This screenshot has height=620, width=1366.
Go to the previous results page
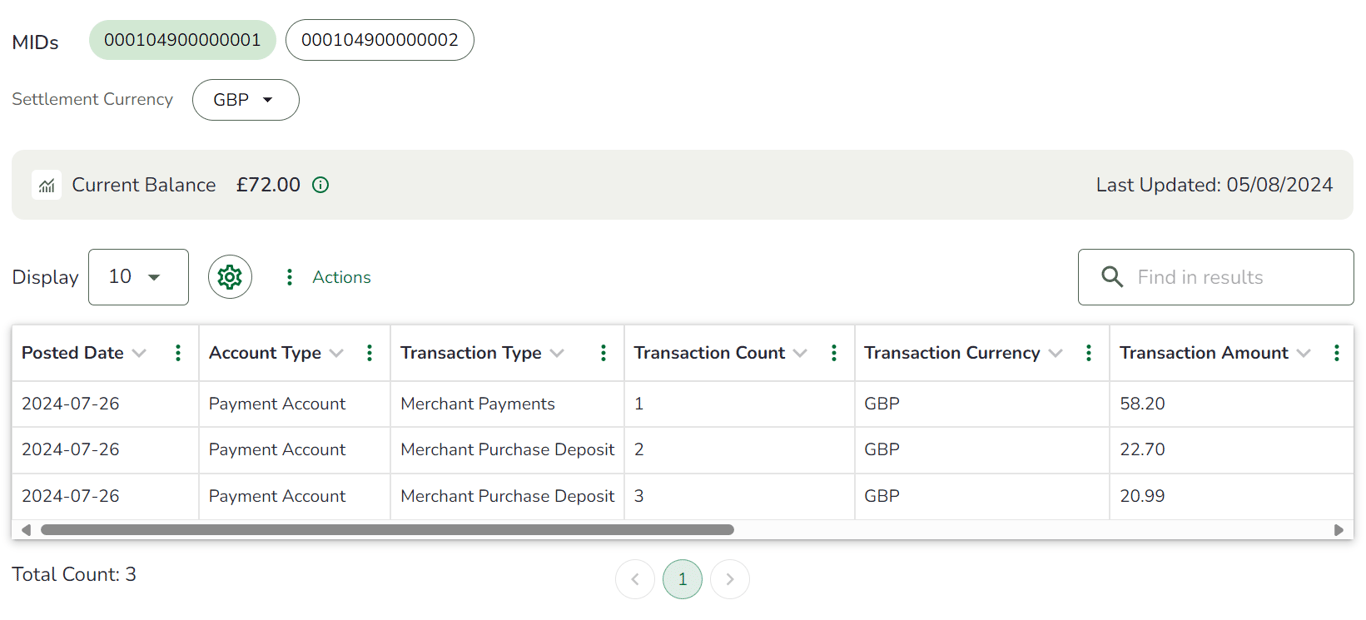(635, 579)
